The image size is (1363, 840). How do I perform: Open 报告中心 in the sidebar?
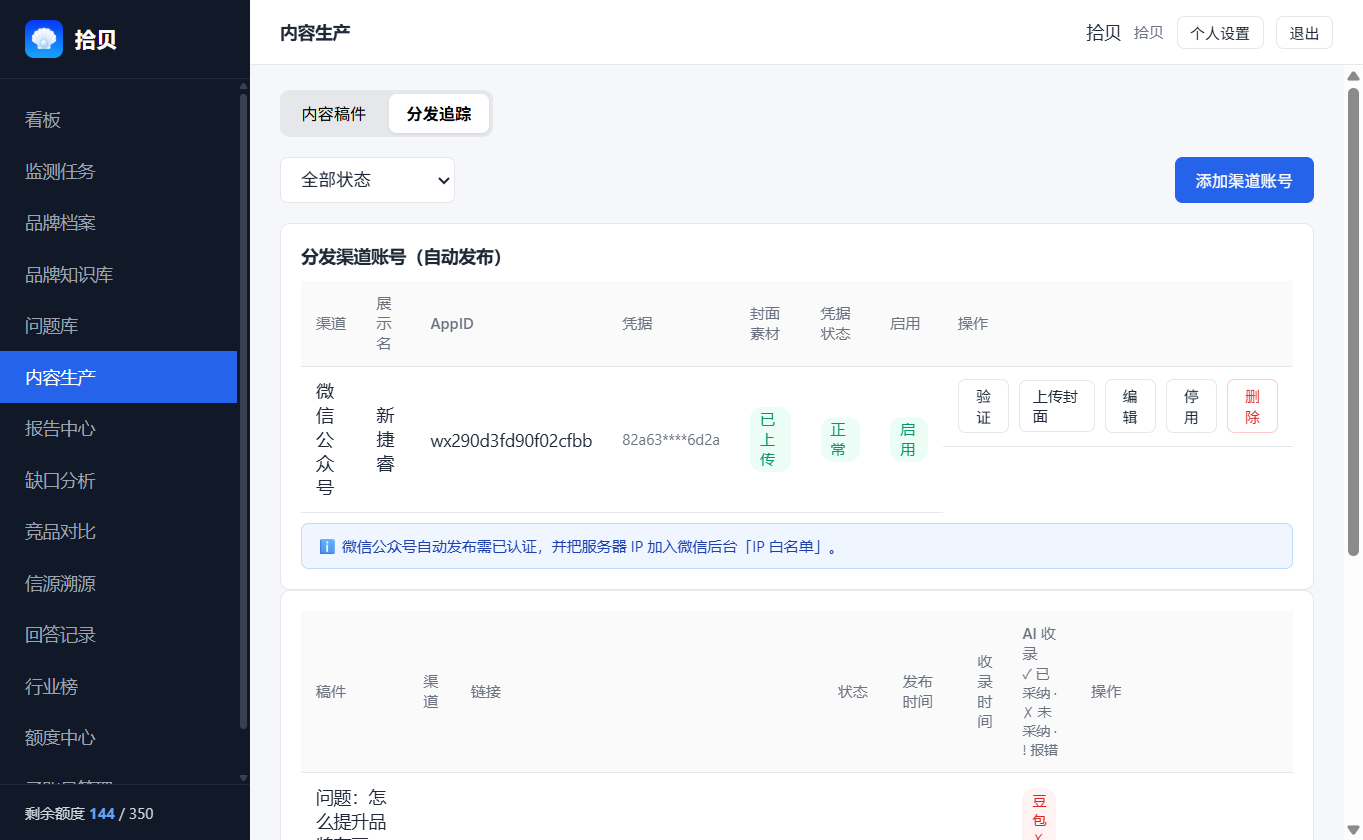click(118, 429)
